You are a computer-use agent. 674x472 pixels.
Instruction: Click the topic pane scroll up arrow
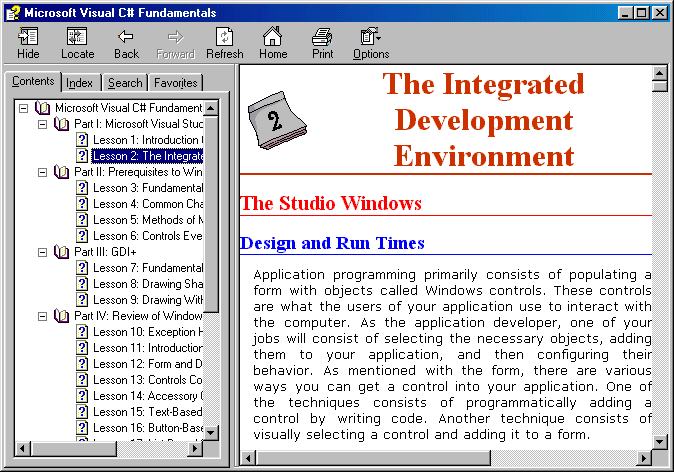point(659,73)
